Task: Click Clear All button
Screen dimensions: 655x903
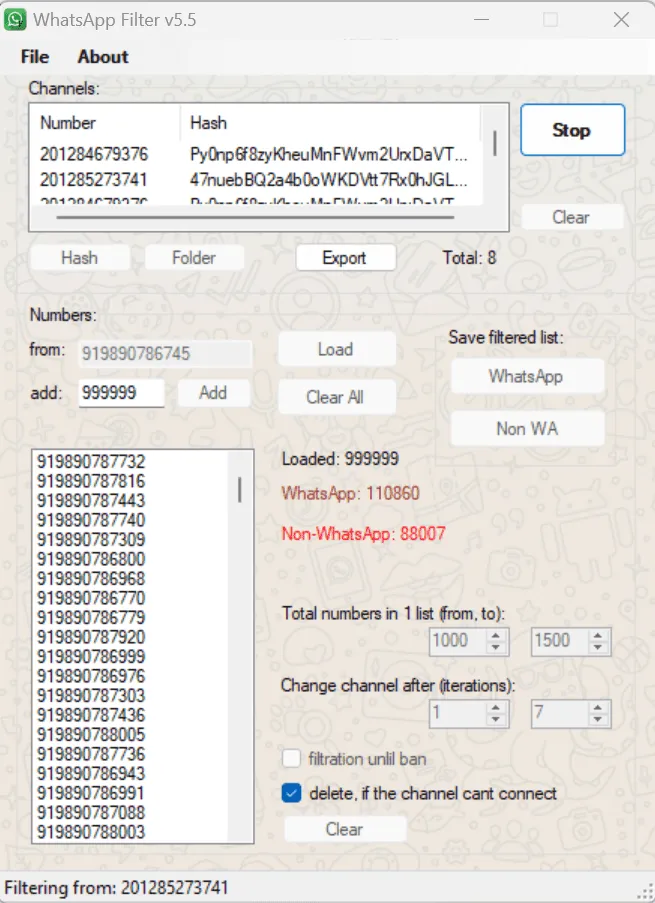Action: coord(335,397)
